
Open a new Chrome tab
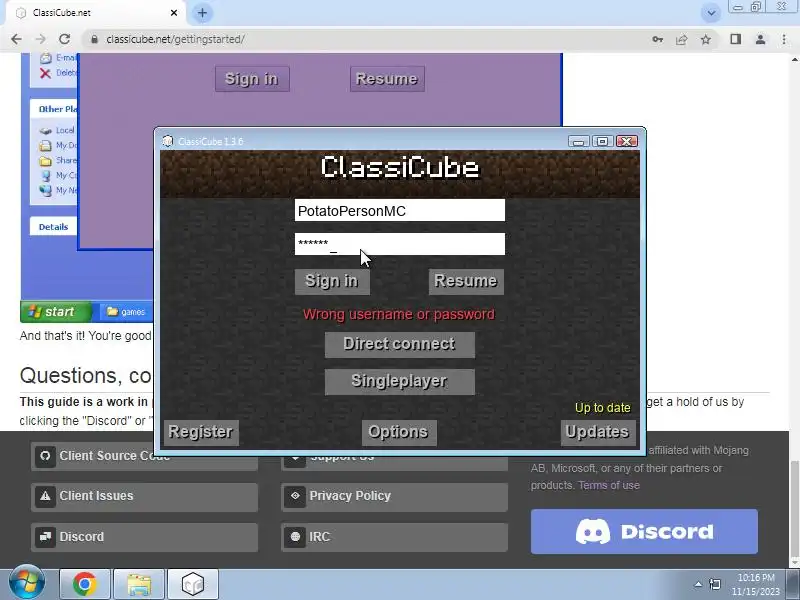pos(202,13)
